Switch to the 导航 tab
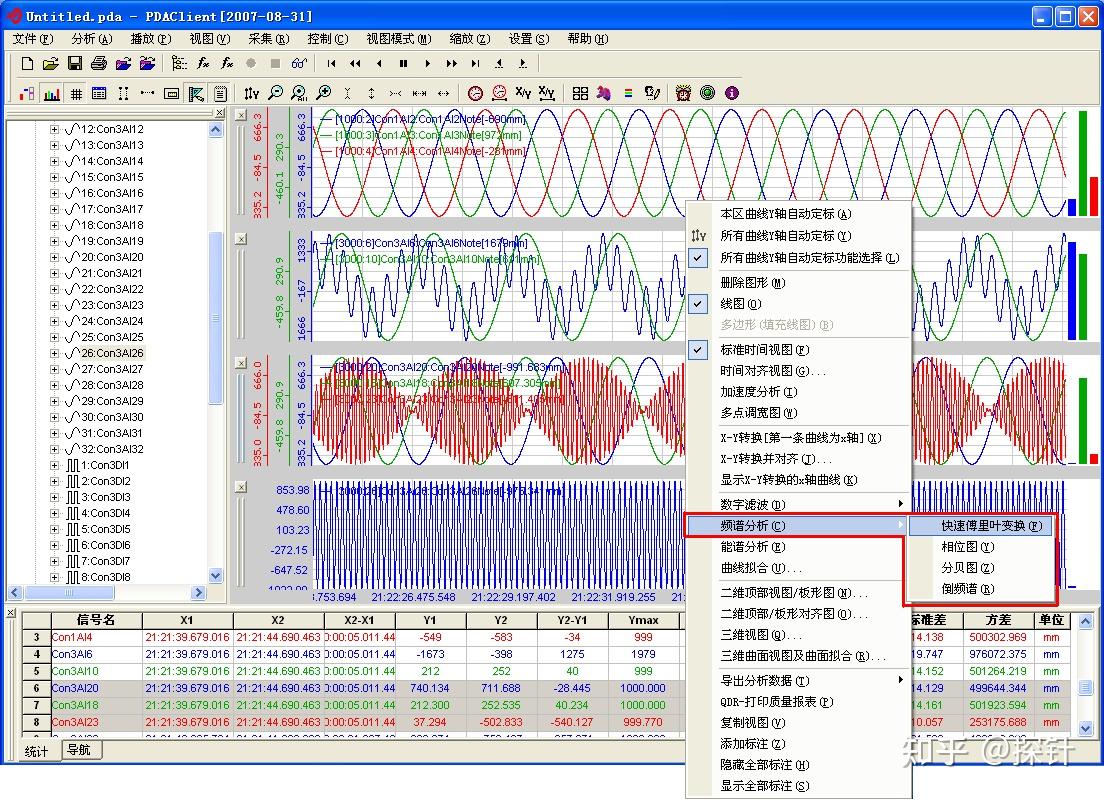This screenshot has width=1104, height=800. (x=81, y=750)
